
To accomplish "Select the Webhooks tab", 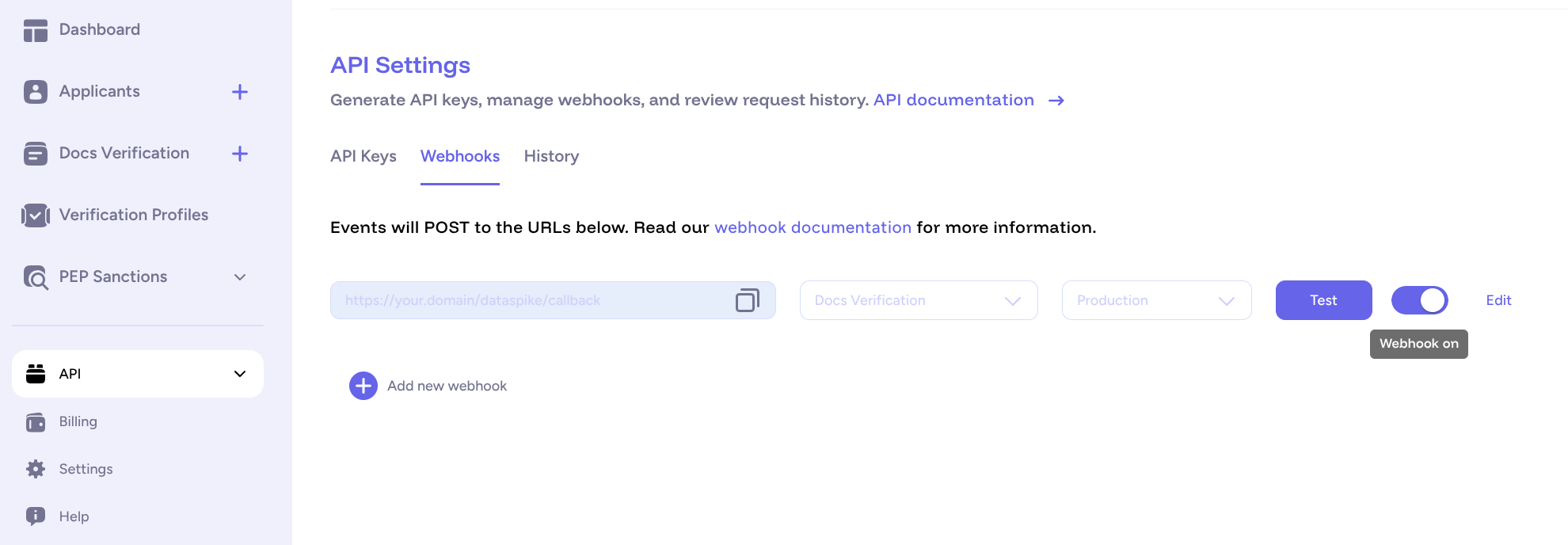I will tap(460, 156).
